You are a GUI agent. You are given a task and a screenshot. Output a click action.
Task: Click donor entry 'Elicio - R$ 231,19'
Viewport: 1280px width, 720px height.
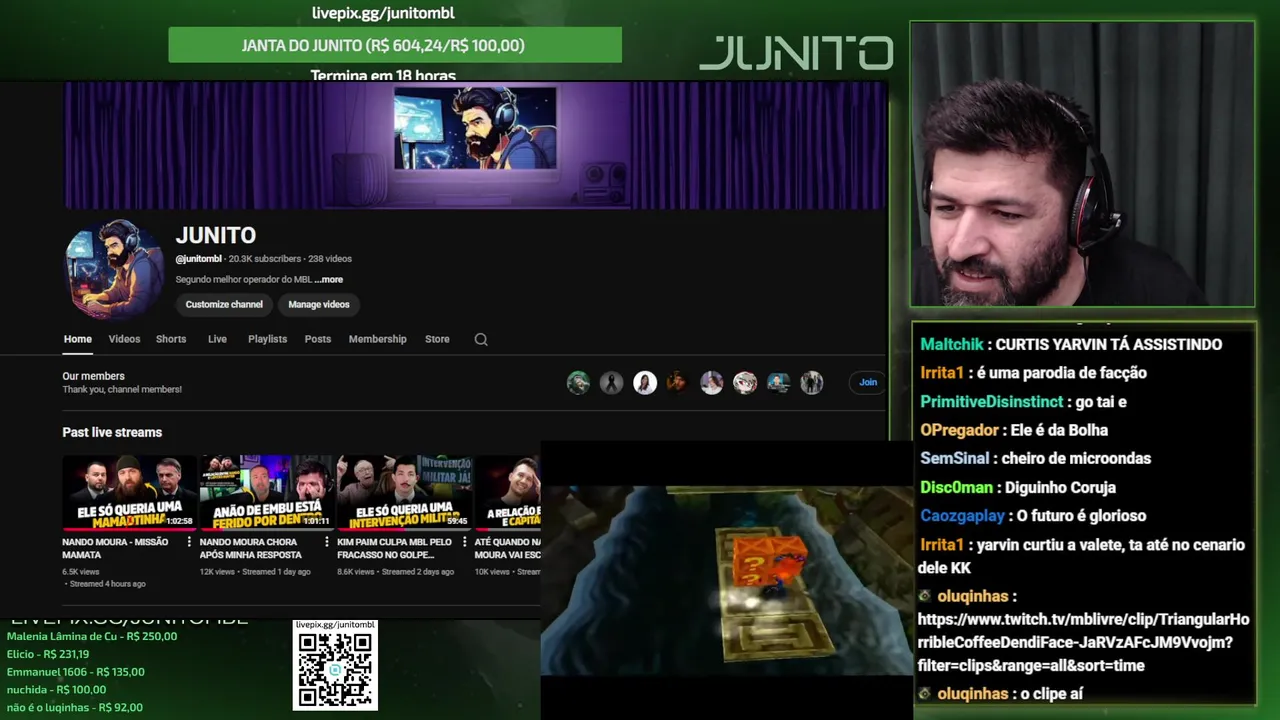tap(48, 654)
